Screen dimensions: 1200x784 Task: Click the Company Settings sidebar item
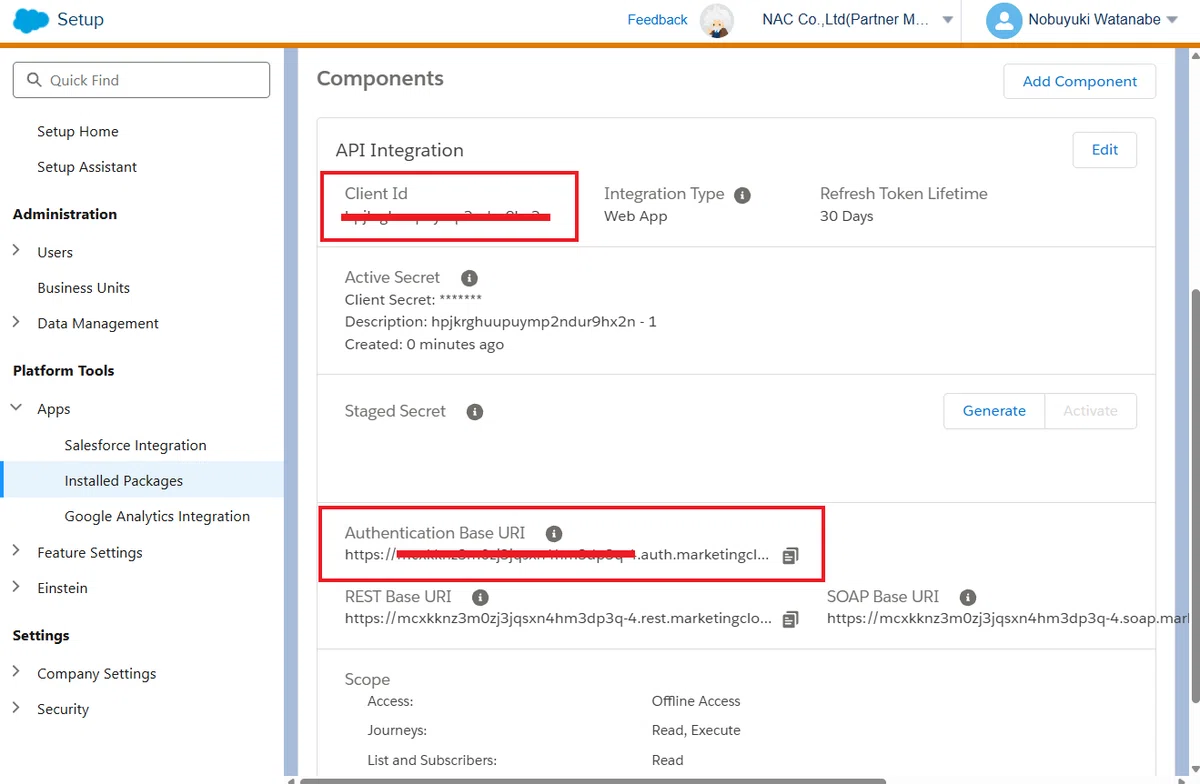tap(97, 674)
